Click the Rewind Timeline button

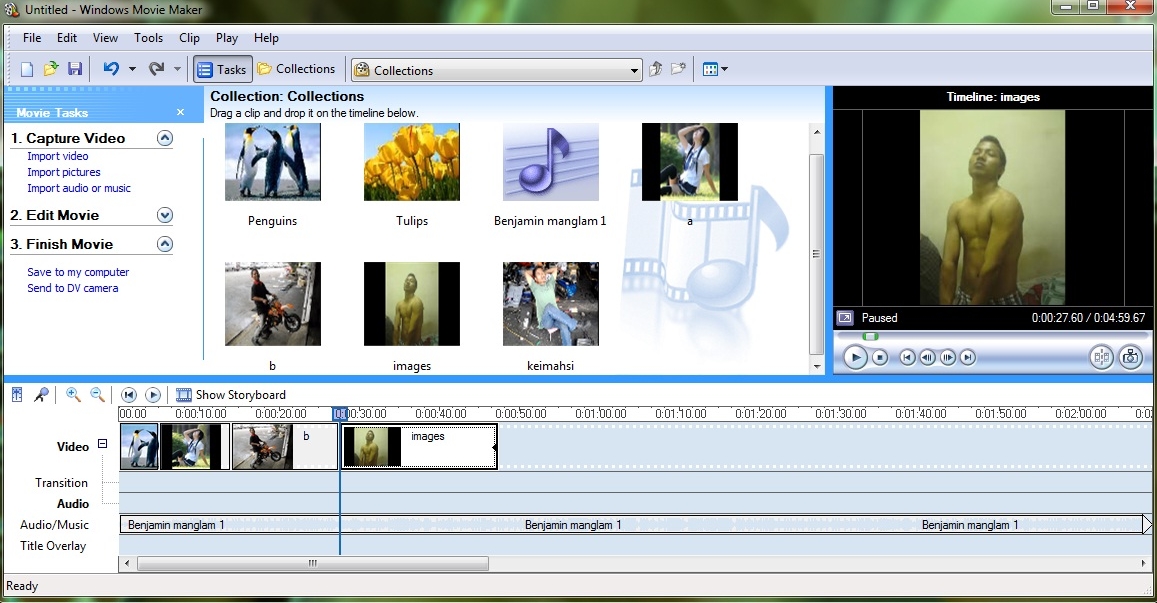(129, 395)
